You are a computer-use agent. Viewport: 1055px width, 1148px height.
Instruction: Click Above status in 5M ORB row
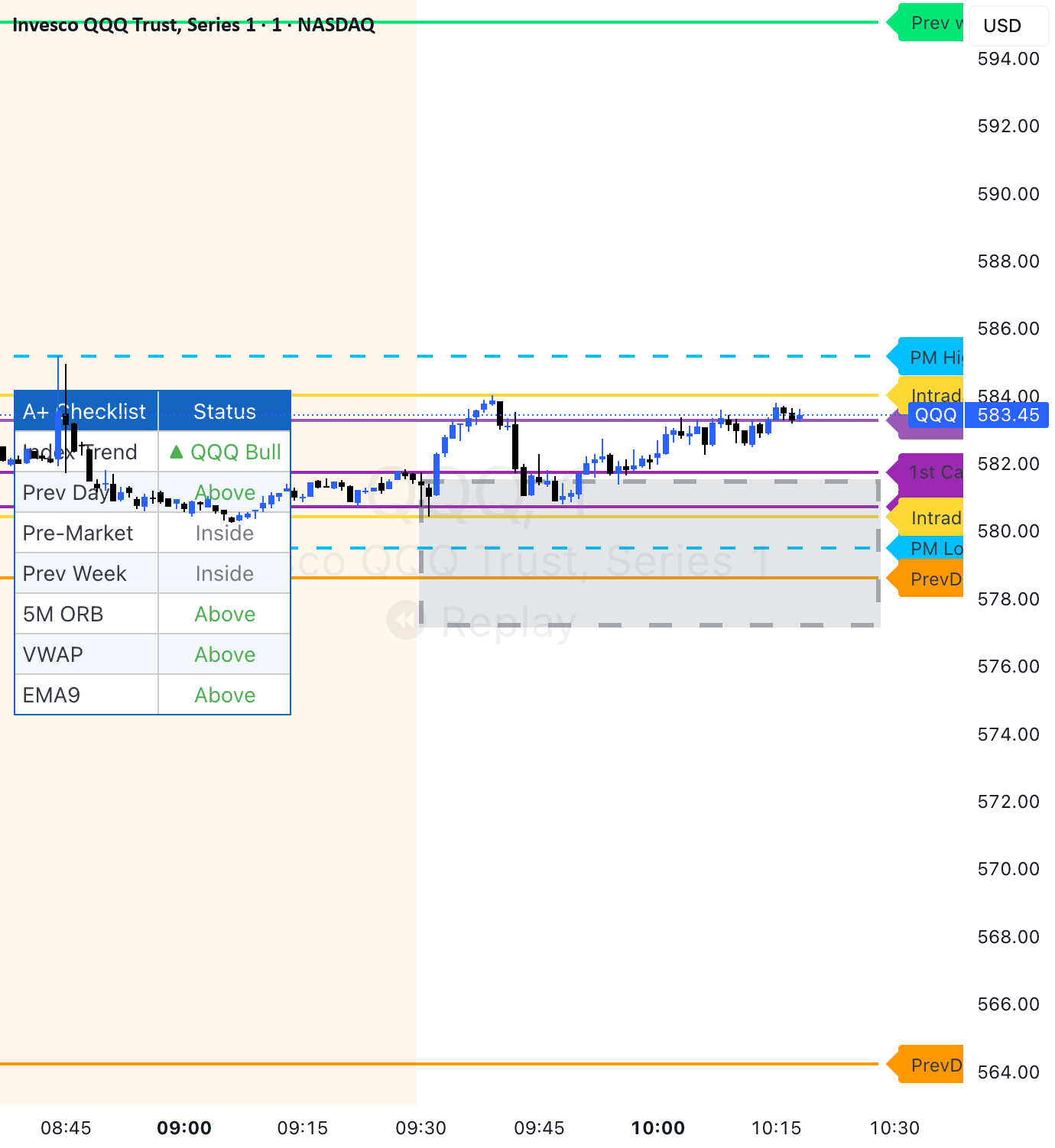point(225,614)
